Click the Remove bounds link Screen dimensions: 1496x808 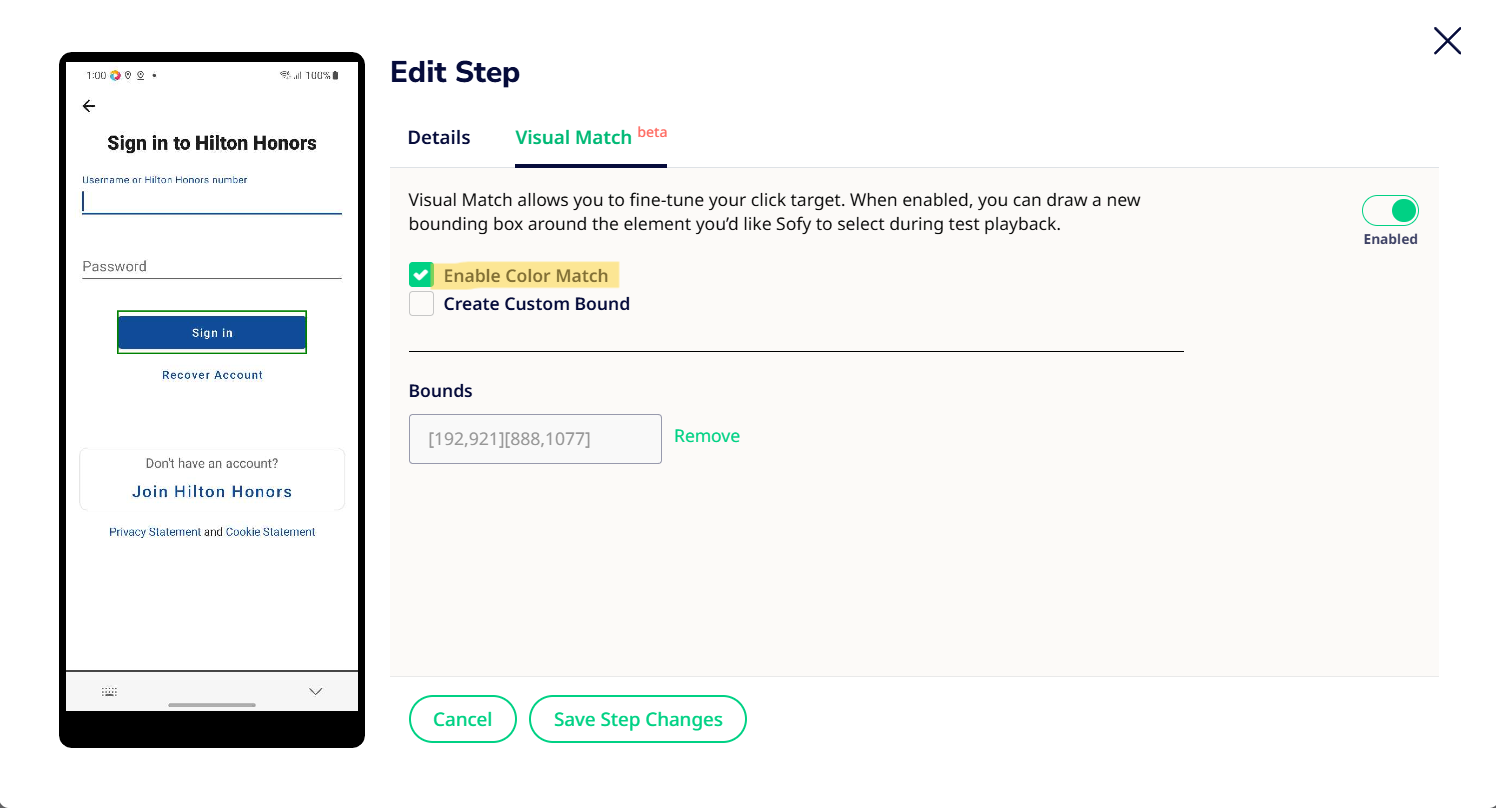(x=706, y=436)
